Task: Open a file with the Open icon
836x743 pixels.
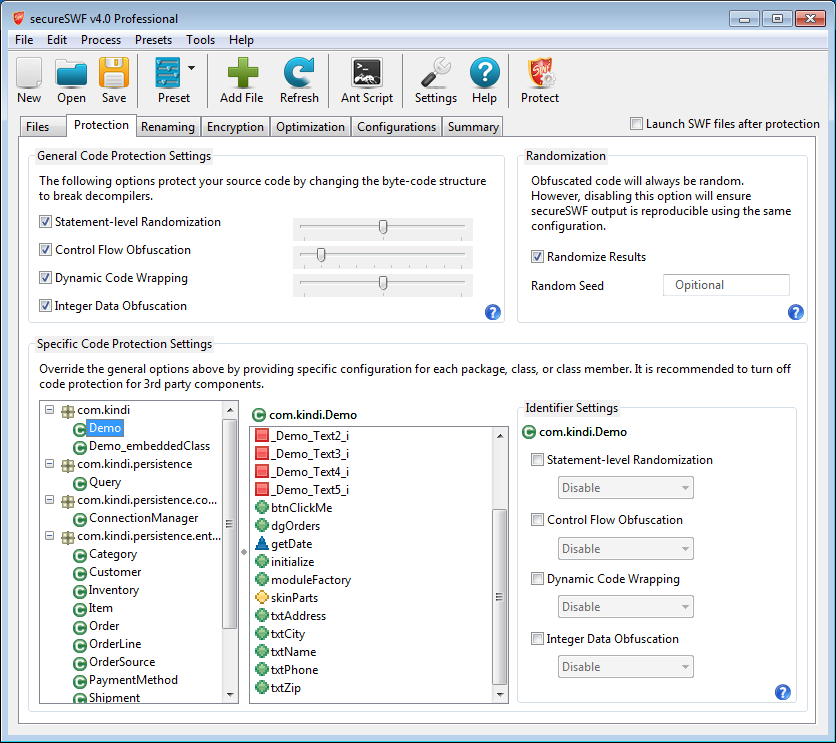Action: pos(71,76)
